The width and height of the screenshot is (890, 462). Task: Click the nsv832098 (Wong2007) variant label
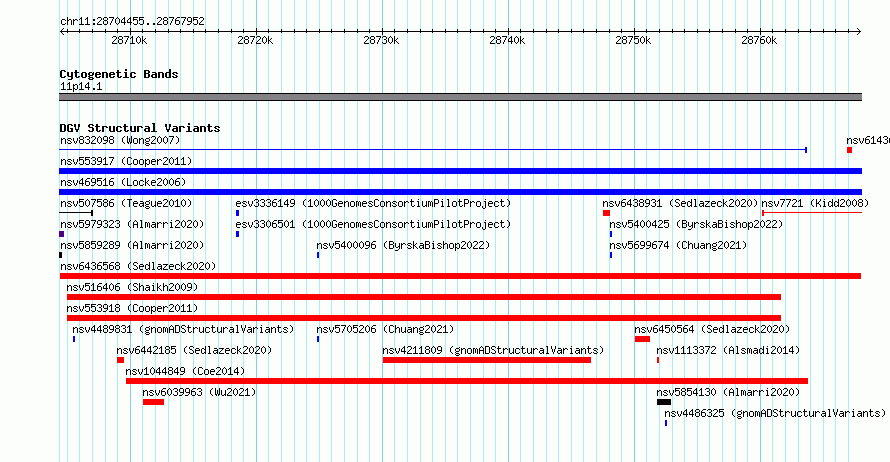(x=120, y=140)
